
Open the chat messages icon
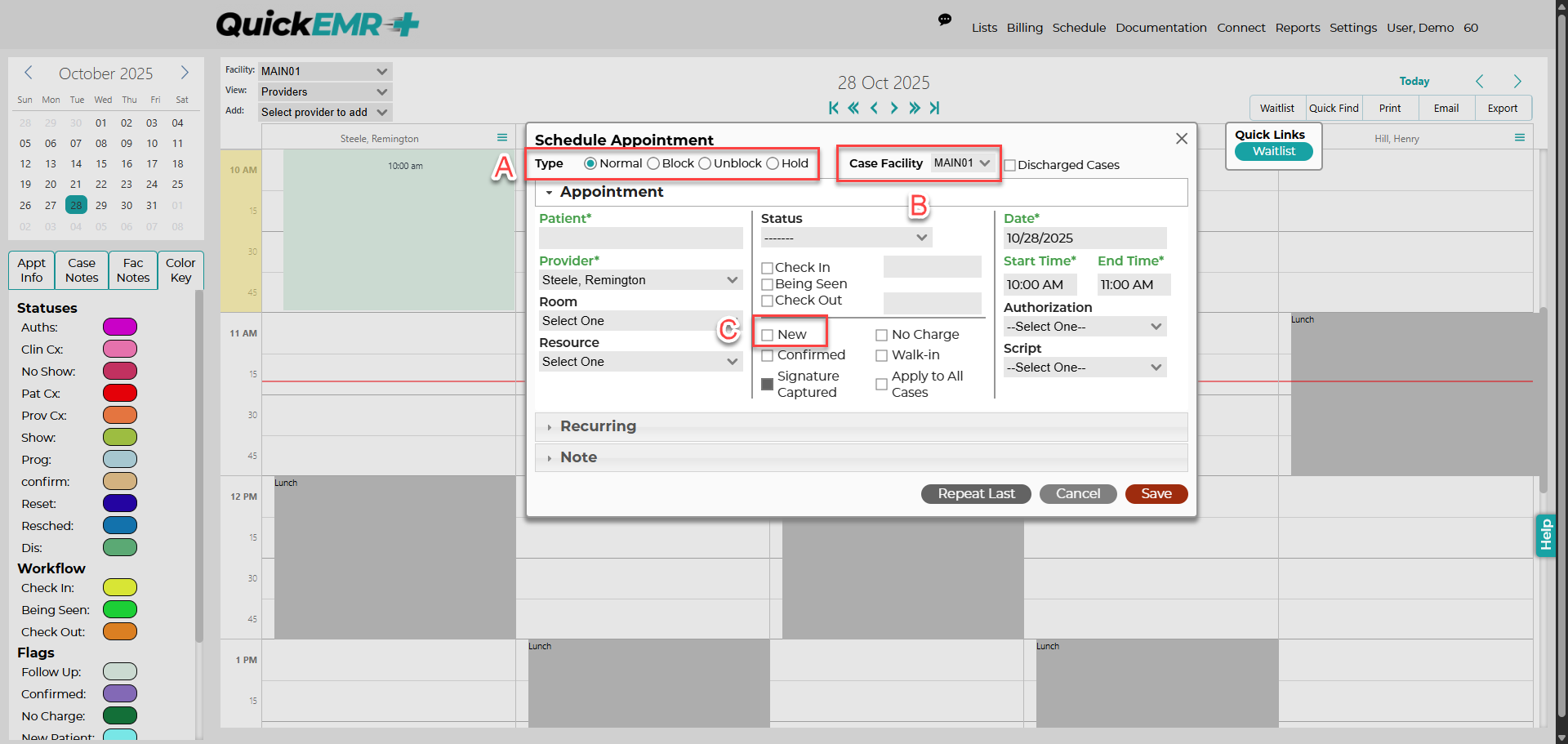click(945, 20)
